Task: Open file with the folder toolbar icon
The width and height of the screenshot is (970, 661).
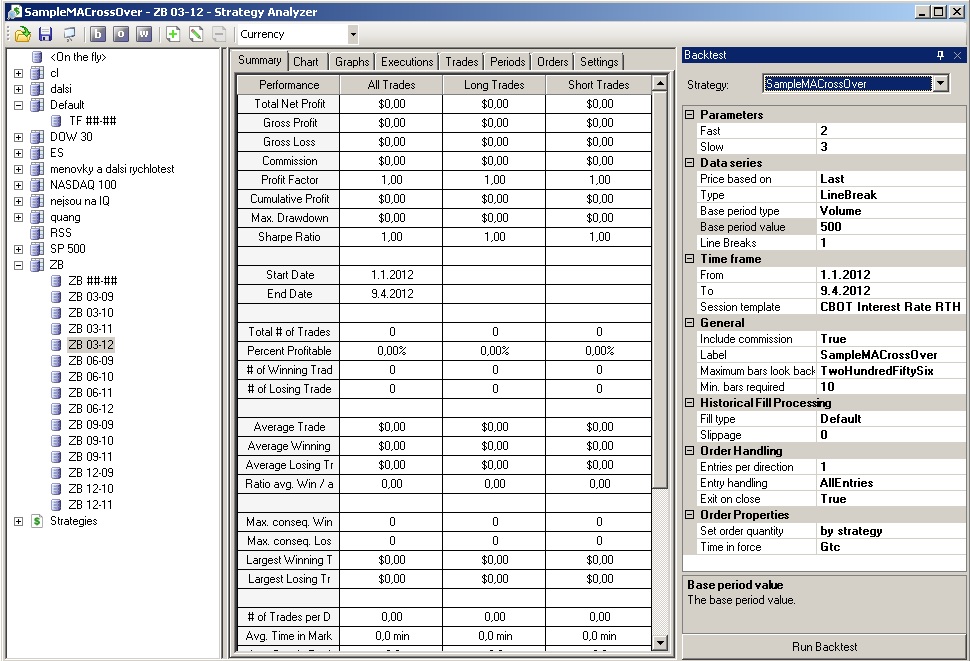Action: tap(22, 35)
